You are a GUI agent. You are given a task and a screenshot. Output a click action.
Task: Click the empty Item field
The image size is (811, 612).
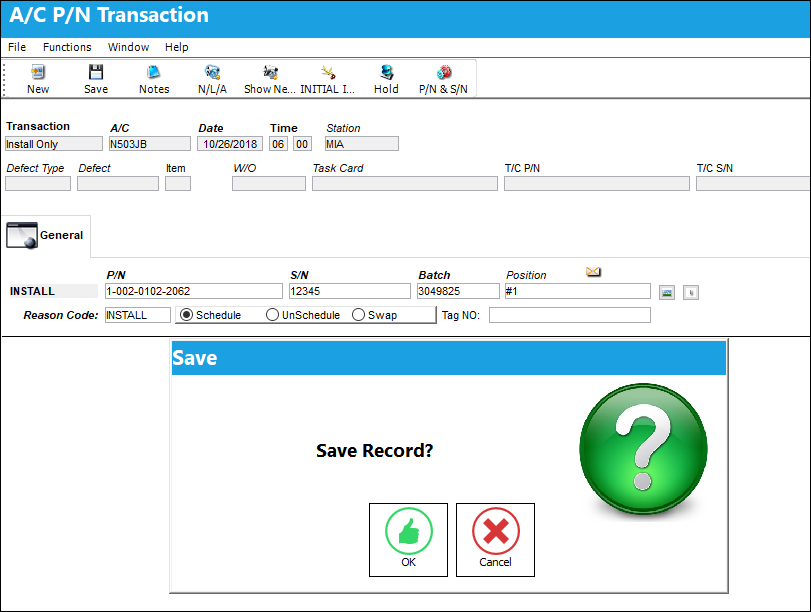coord(178,184)
